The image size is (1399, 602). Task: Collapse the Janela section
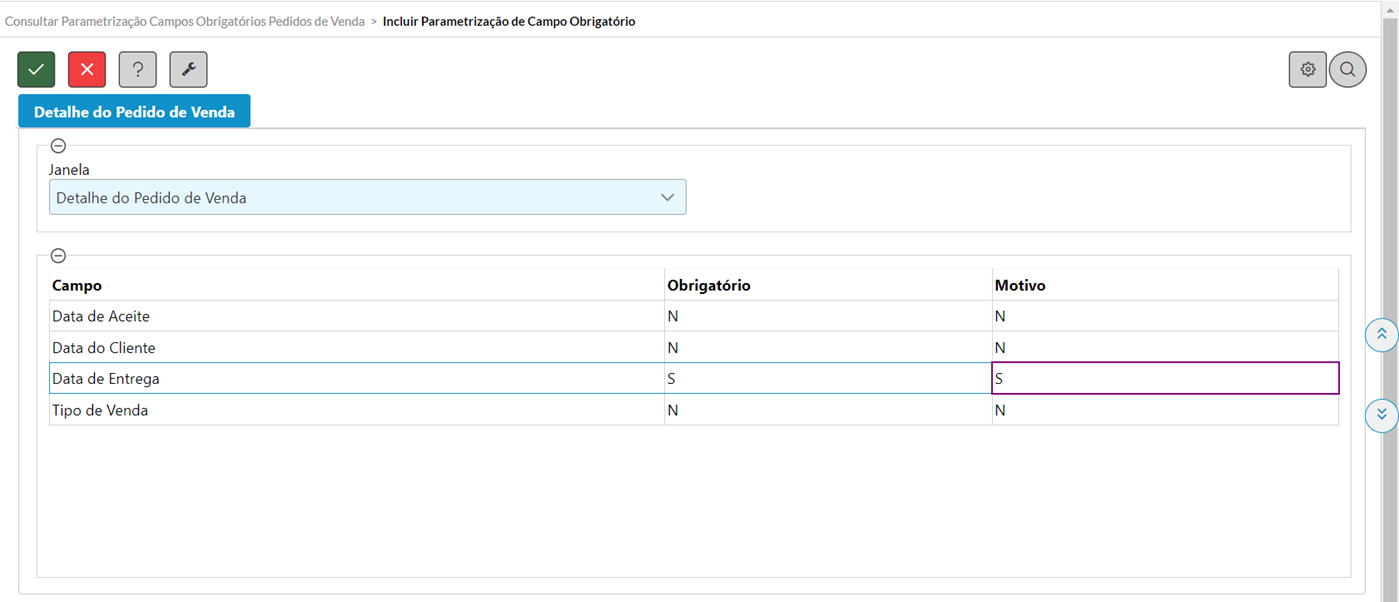point(58,146)
